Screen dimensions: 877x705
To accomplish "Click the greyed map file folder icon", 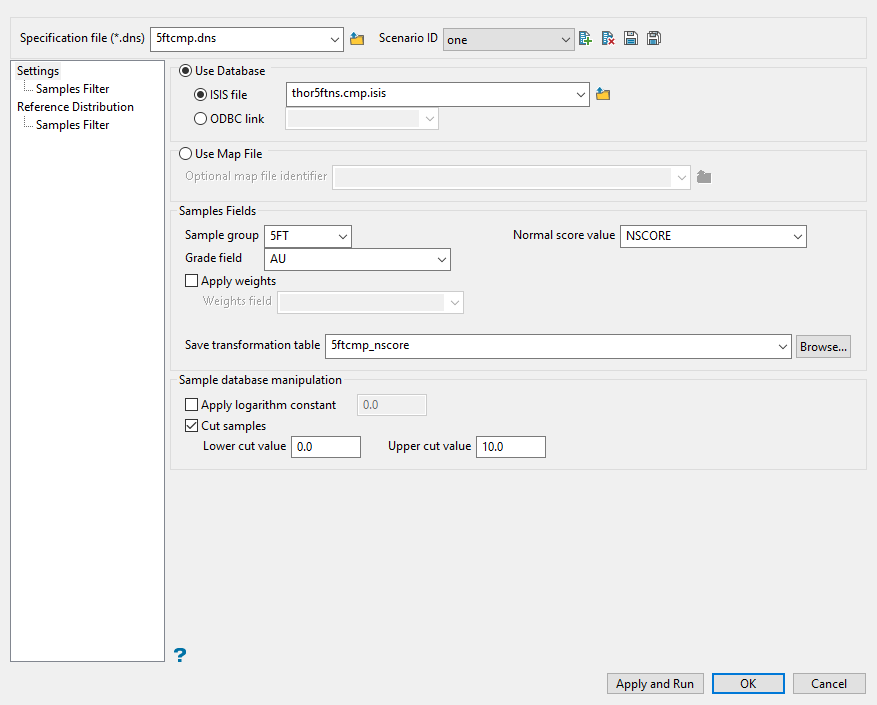I will [x=704, y=177].
